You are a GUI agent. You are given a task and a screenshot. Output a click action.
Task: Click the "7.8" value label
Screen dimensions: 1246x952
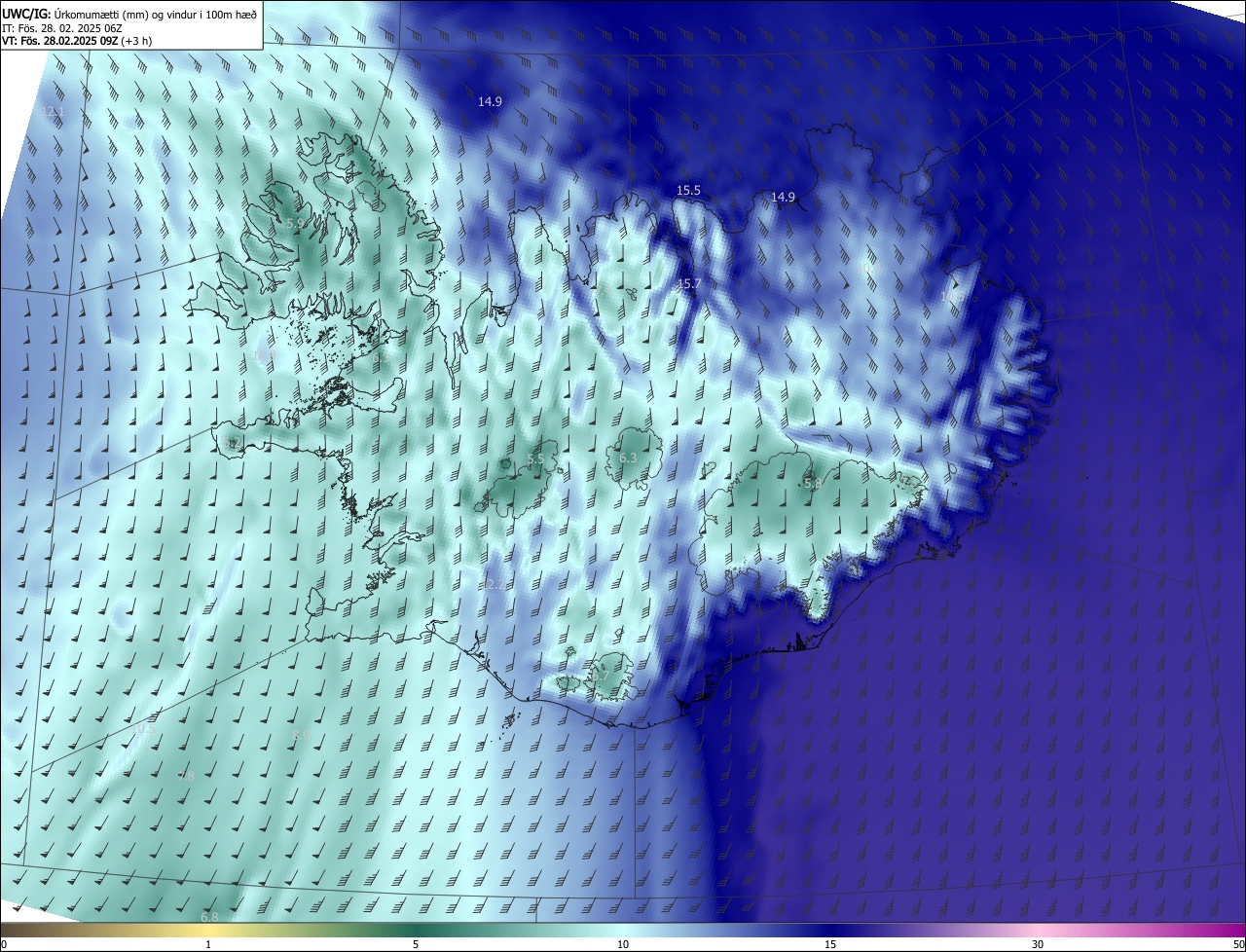pos(186,776)
